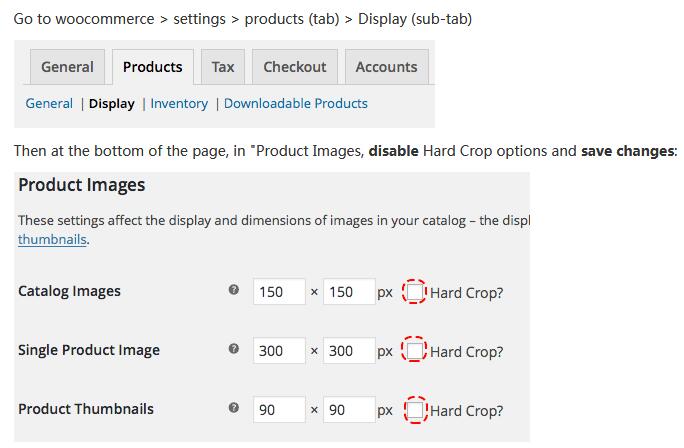
Task: Open the General sub-tab link
Action: click(49, 103)
